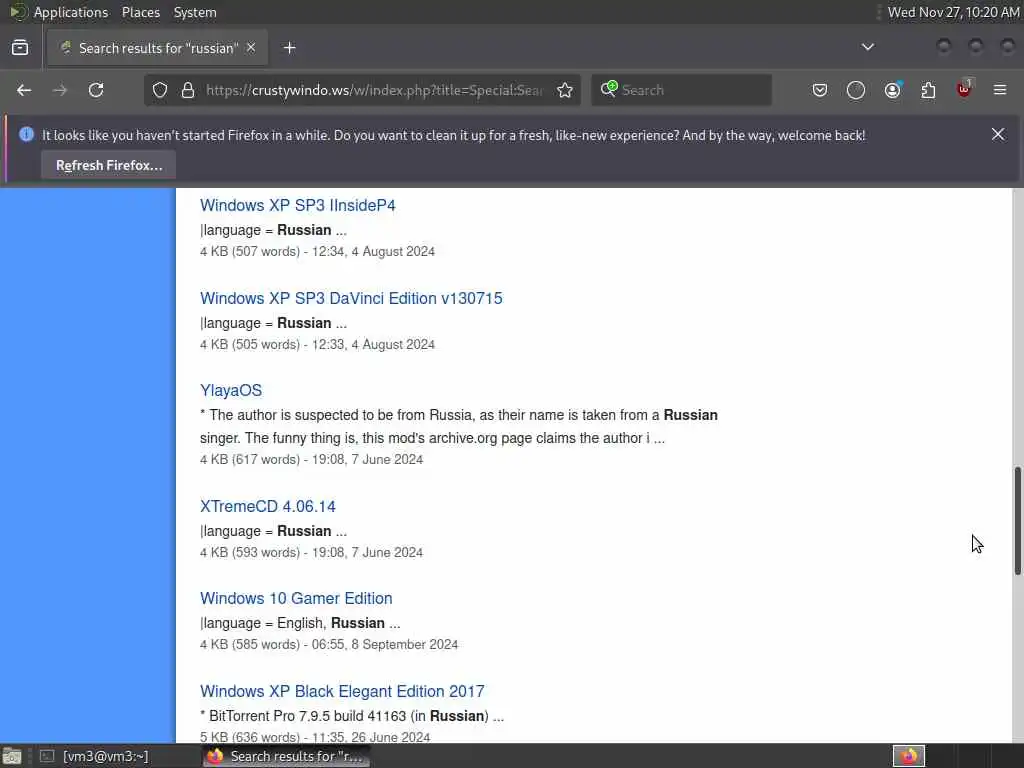
Task: Go back to the previous page
Action: pos(24,90)
